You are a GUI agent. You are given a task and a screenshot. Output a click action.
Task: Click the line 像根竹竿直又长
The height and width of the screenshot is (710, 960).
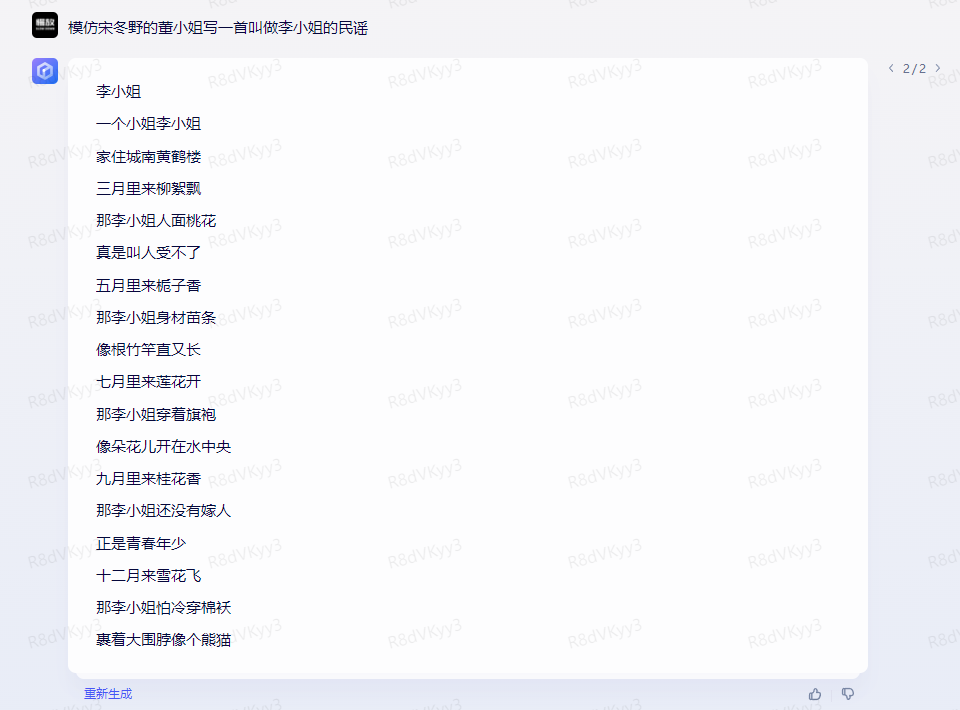tap(149, 349)
